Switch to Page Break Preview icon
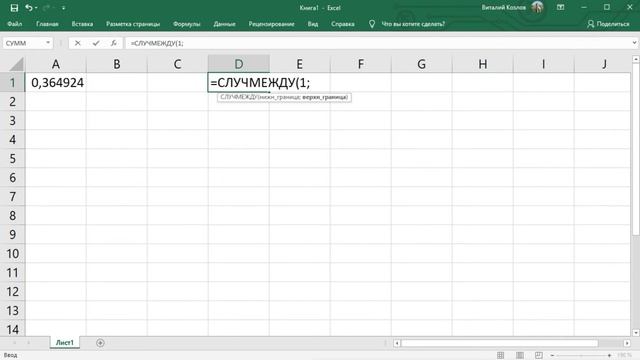Viewport: 640px width, 360px height. point(539,355)
